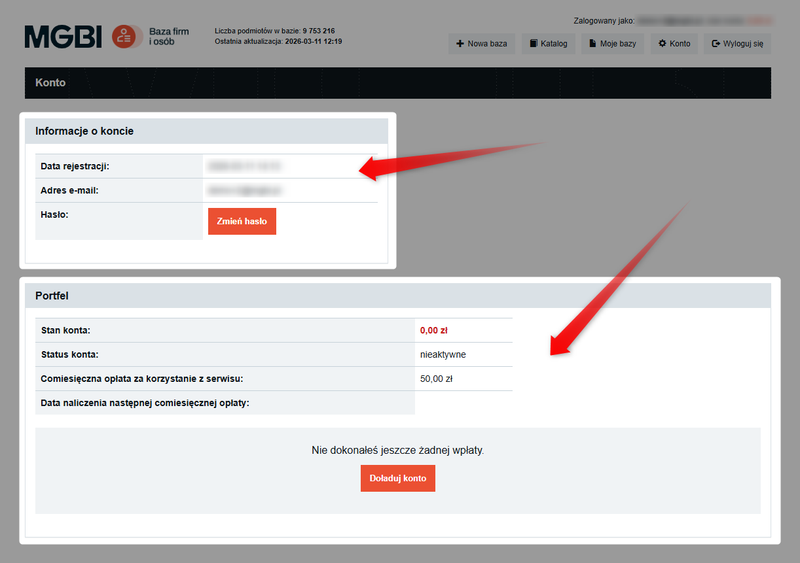Click the Konto title in black bar
Image resolution: width=800 pixels, height=563 pixels.
pos(50,83)
